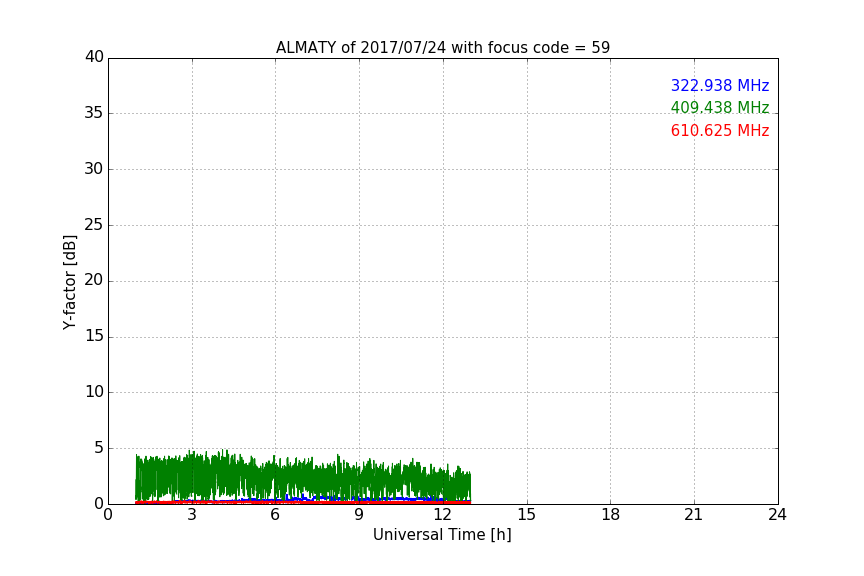Click the green noisy data trace
Screen dimensions: 864x576
tap(303, 477)
